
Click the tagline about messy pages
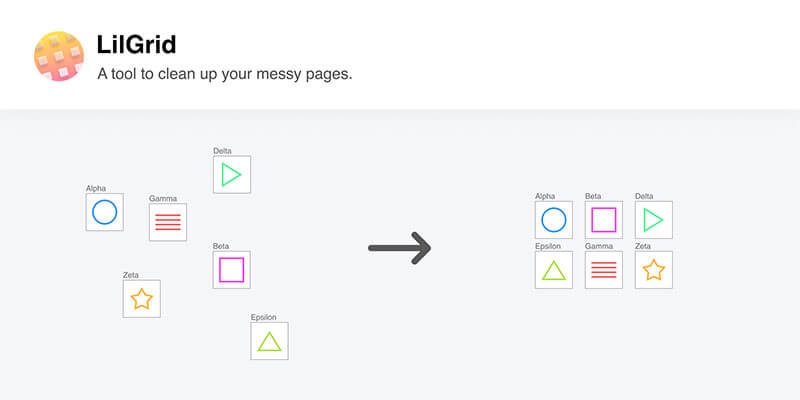[225, 74]
